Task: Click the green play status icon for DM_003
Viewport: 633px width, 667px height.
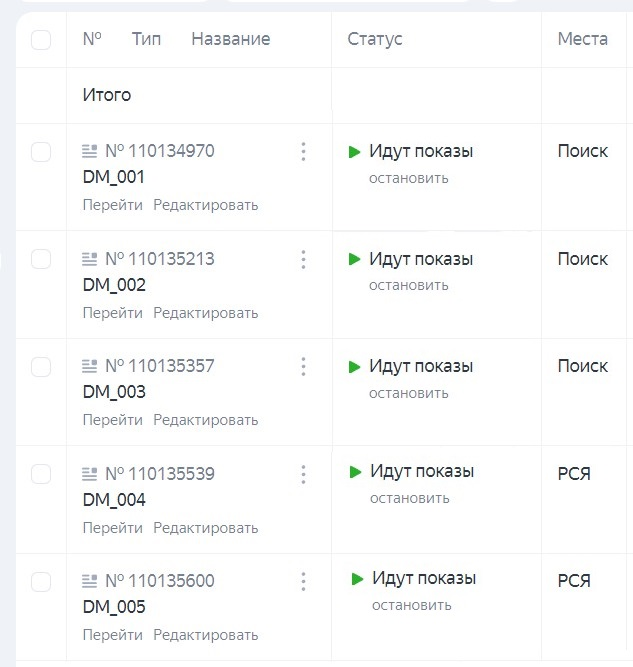Action: [354, 367]
